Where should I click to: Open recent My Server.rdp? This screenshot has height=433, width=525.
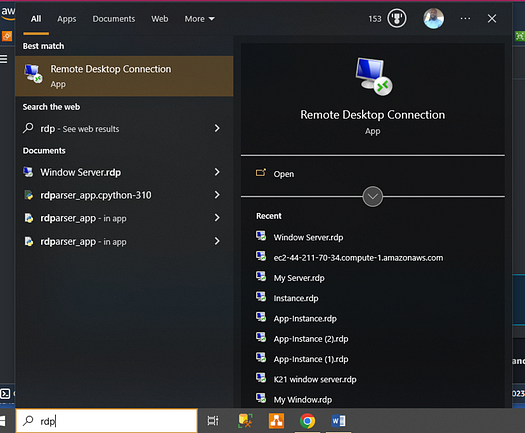tap(299, 278)
